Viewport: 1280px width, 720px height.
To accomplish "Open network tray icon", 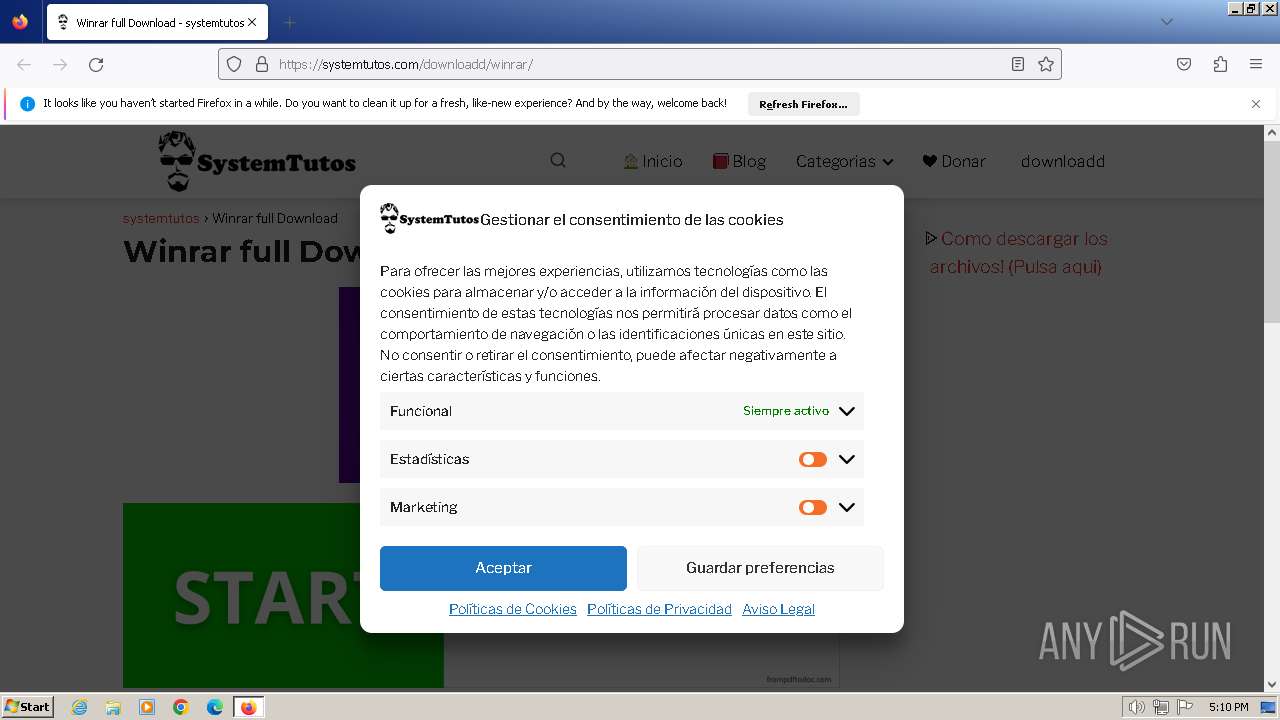I will [x=1161, y=707].
